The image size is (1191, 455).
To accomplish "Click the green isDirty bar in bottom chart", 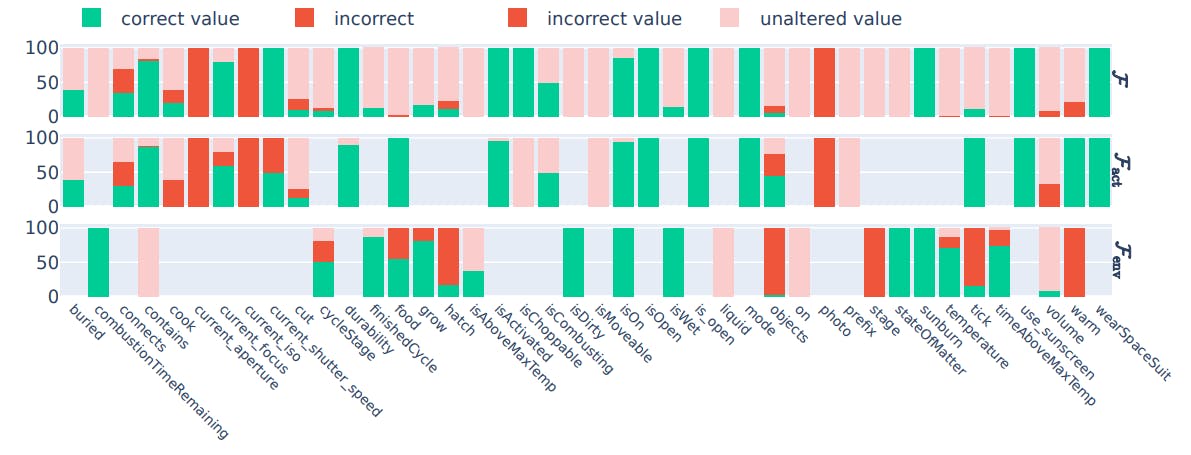I will coord(573,262).
